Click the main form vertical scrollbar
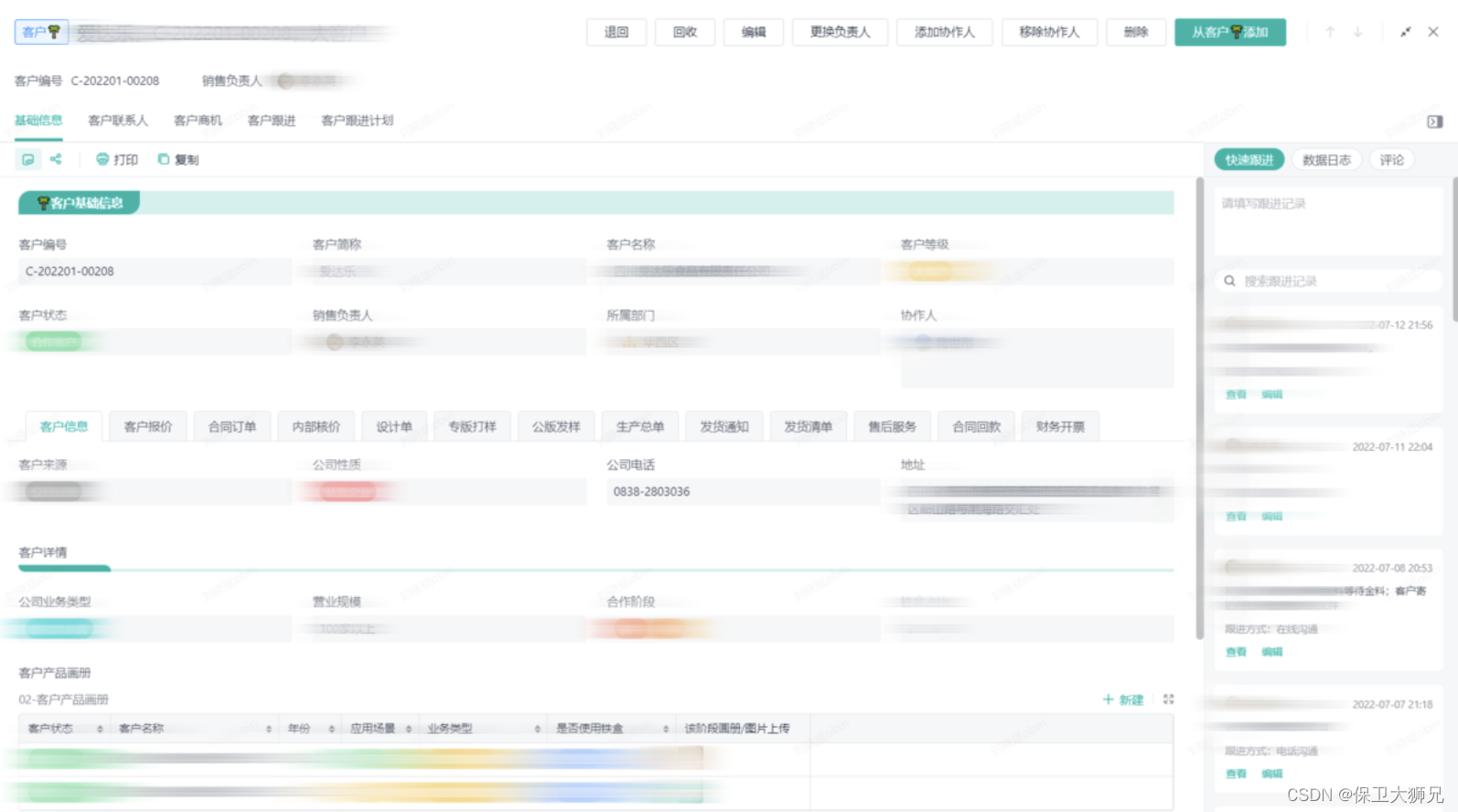This screenshot has height=812, width=1458. 1199,409
